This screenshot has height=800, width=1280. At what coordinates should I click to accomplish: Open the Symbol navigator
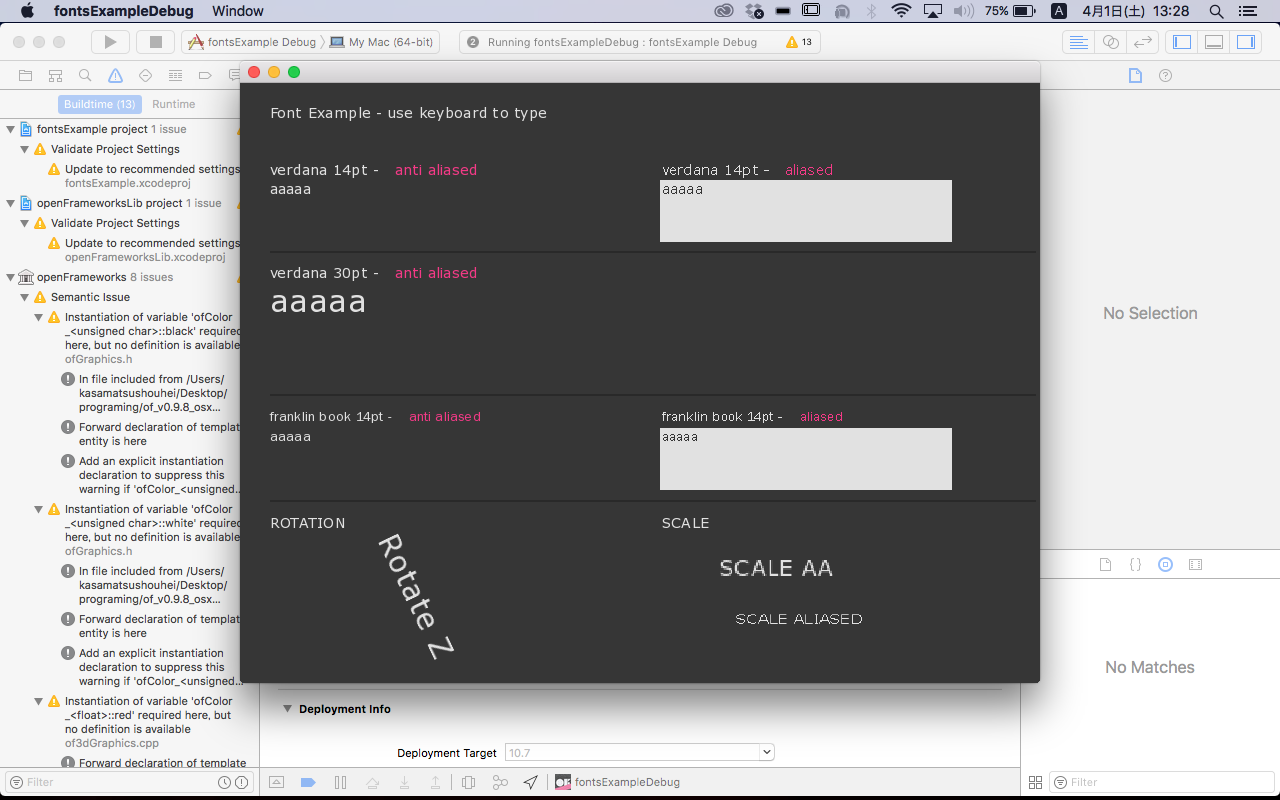pyautogui.click(x=54, y=74)
